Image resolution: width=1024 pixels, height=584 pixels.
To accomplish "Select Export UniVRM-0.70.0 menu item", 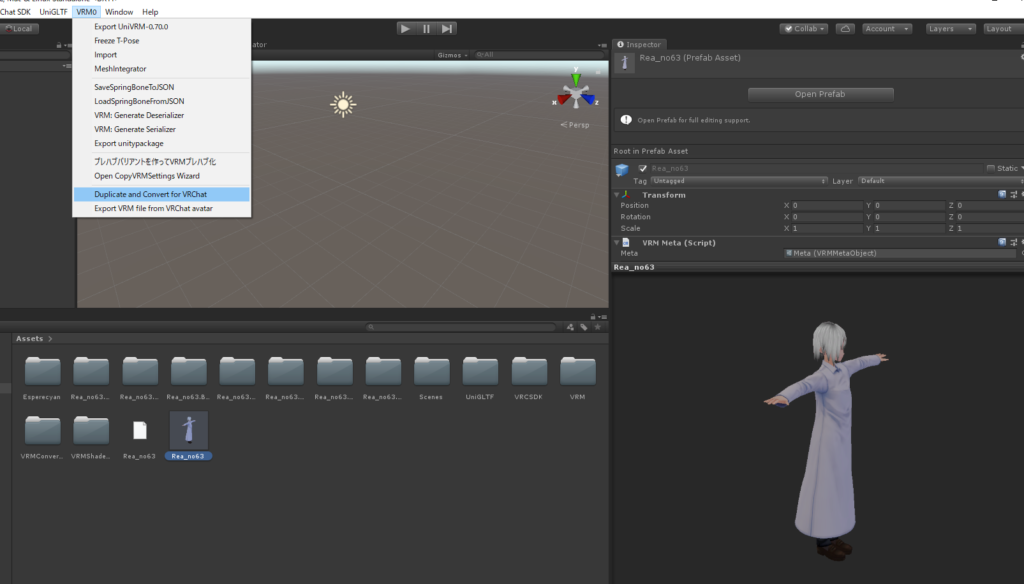I will tap(161, 27).
